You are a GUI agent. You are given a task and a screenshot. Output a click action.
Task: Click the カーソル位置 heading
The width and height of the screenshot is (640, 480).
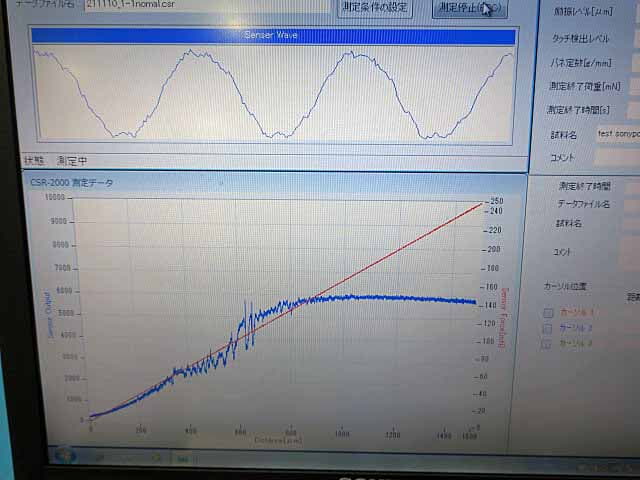(x=565, y=286)
